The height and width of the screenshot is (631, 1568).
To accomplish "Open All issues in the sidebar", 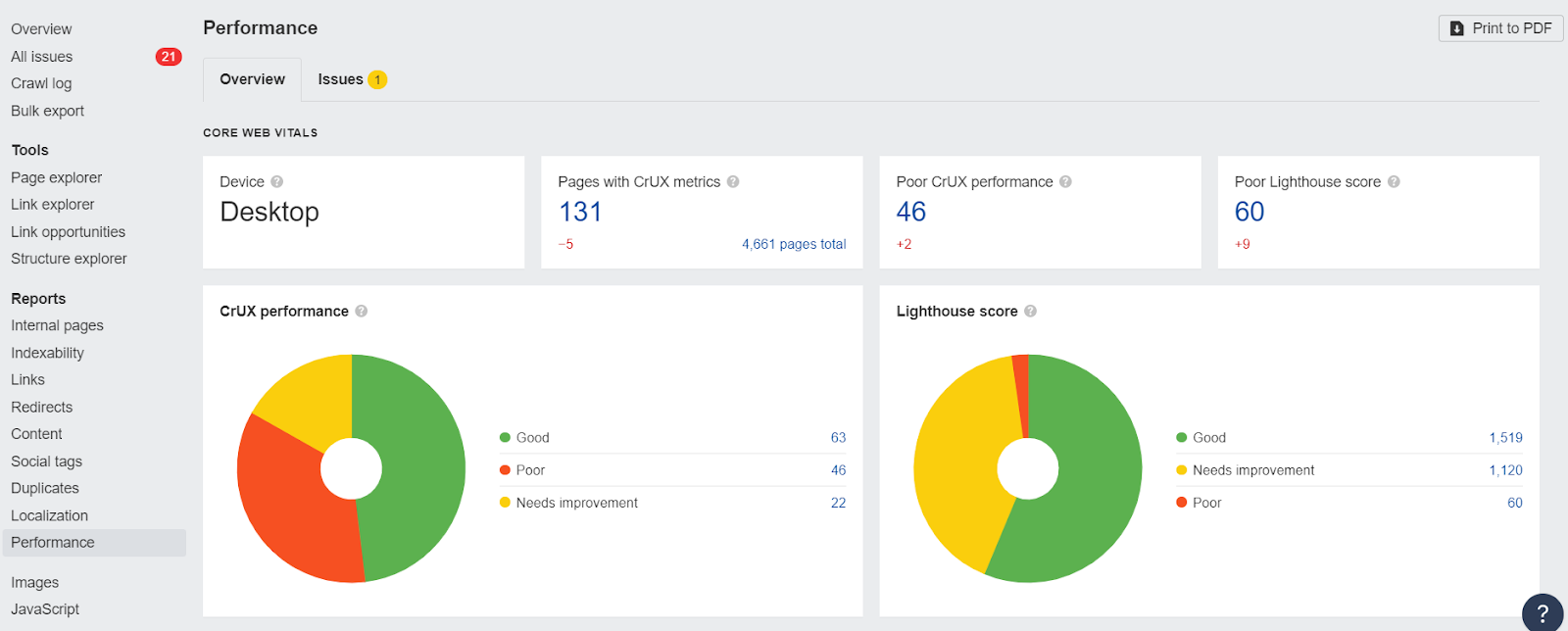I will pos(42,57).
